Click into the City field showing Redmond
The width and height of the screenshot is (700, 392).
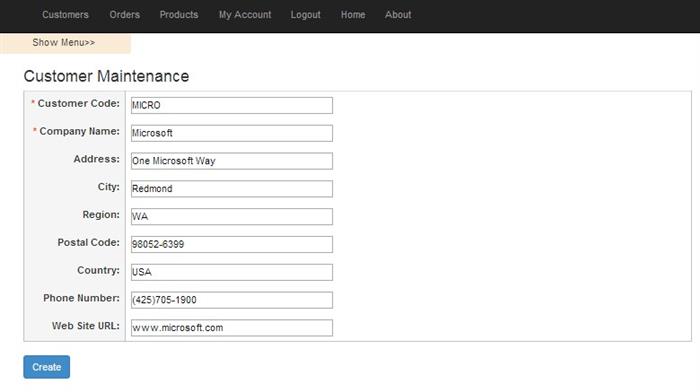click(x=232, y=188)
